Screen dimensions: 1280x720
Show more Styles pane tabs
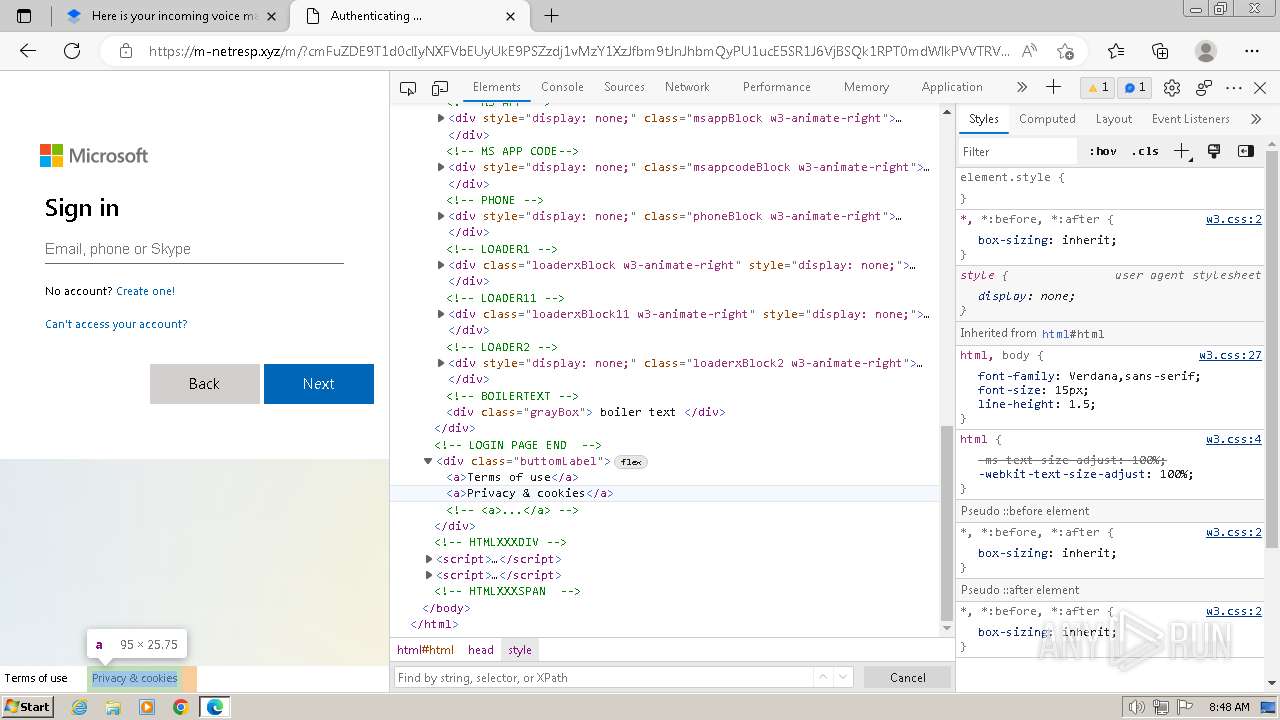(x=1256, y=119)
